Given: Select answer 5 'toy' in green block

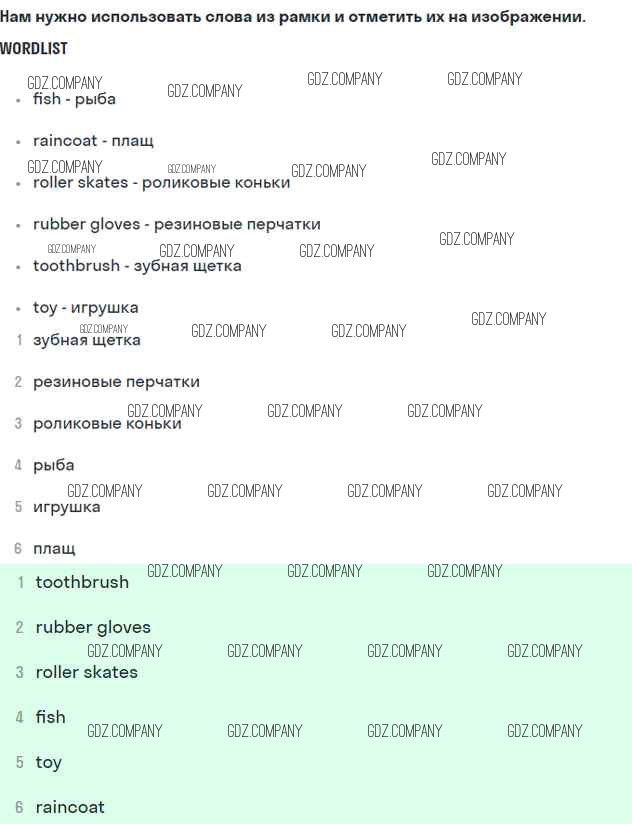Looking at the screenshot, I should click(48, 762).
